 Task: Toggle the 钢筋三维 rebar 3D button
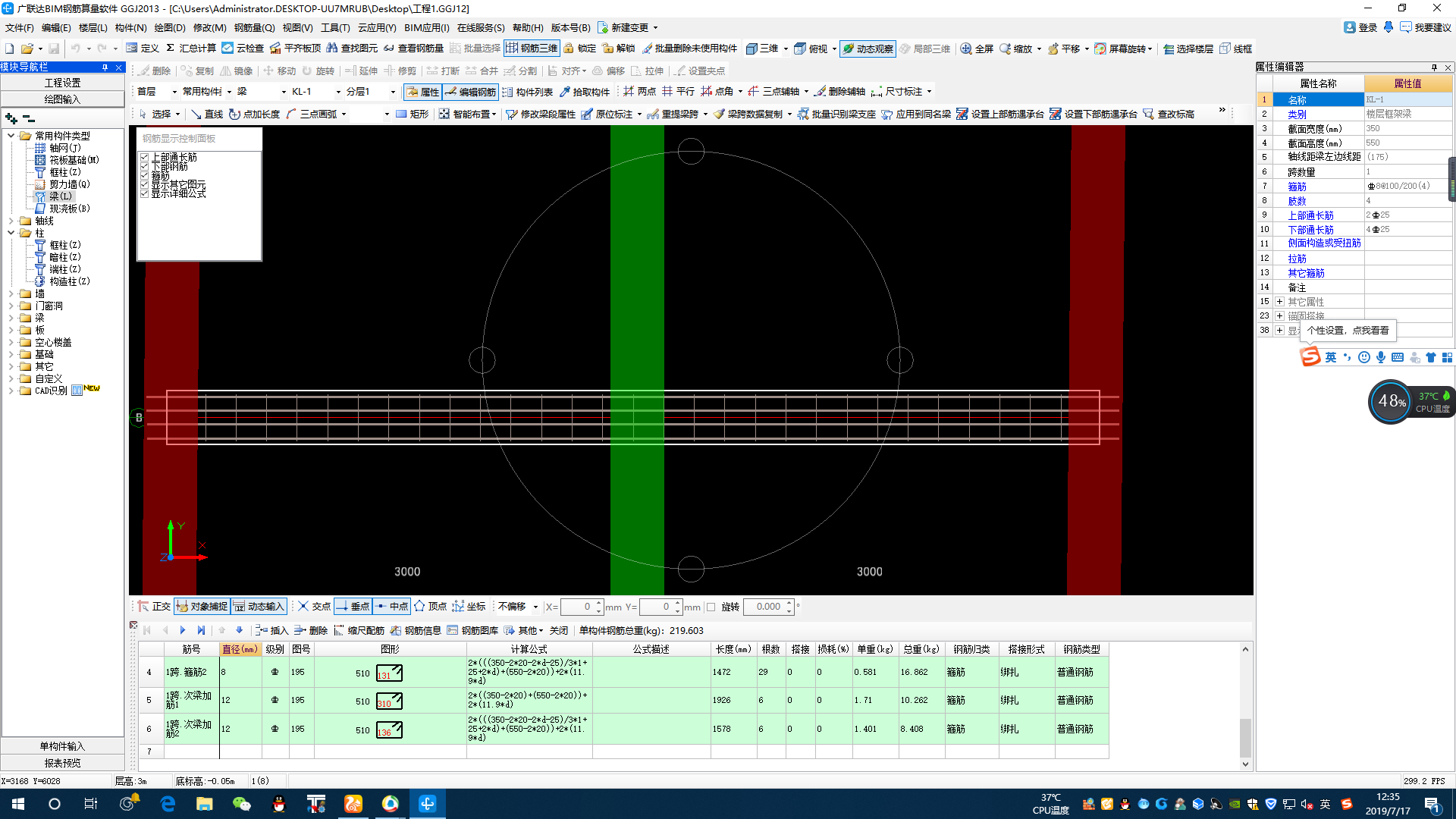(532, 49)
